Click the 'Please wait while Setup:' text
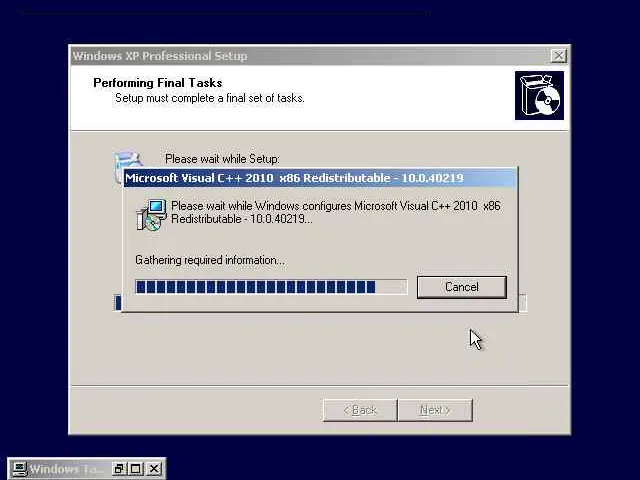 tap(222, 159)
